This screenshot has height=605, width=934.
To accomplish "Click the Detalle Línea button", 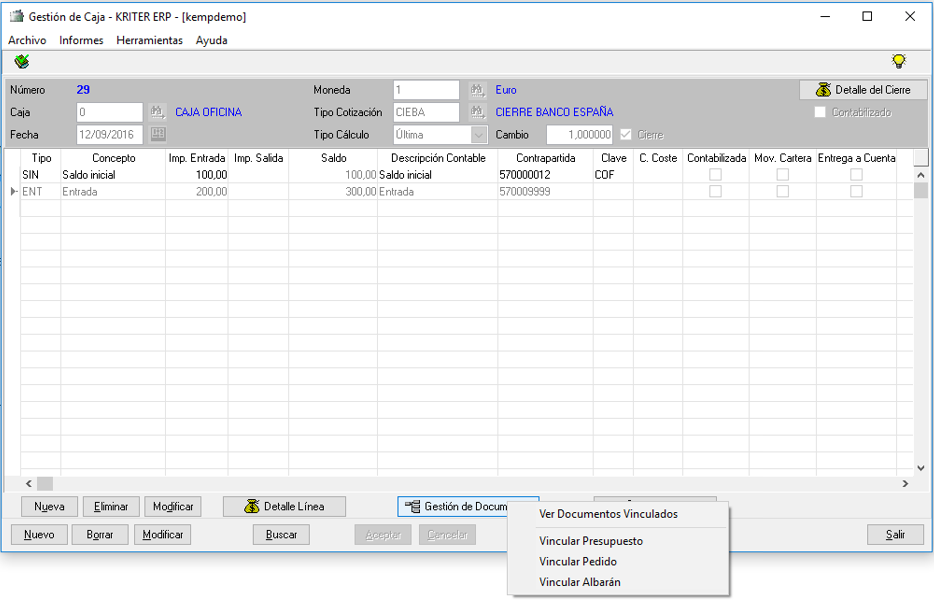I will [x=284, y=507].
